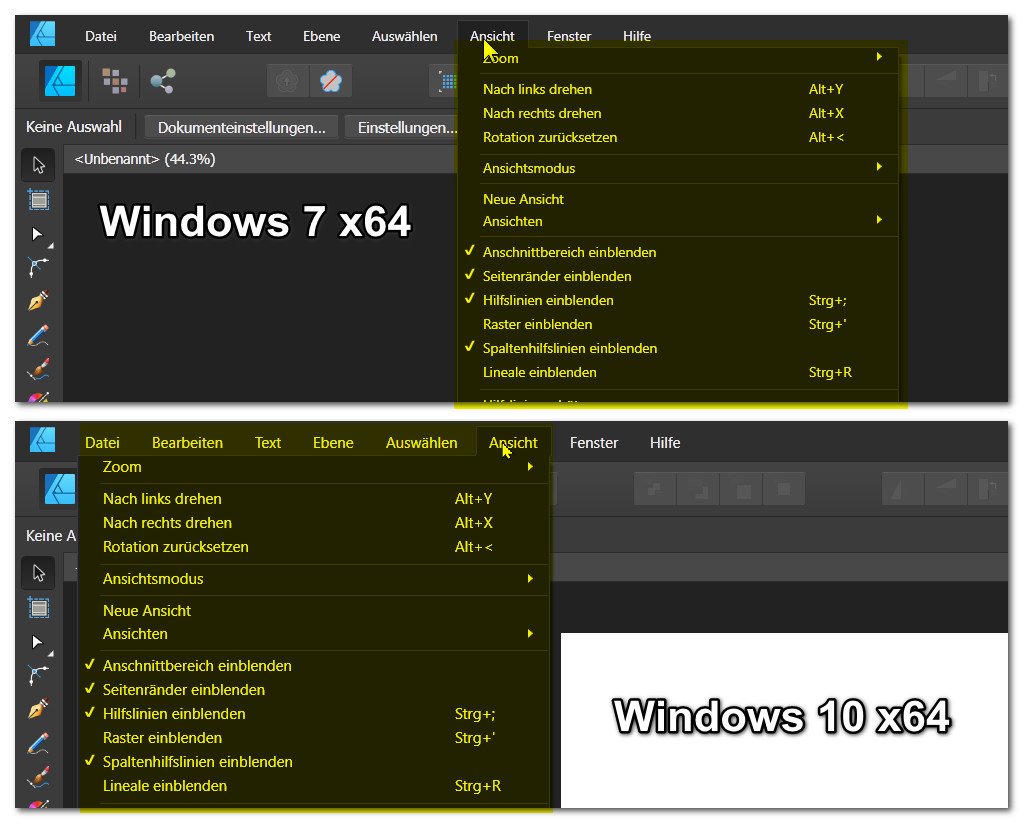This screenshot has height=824, width=1024.
Task: Uncheck Hilfslinien einblenden in Windows 7 menu
Action: tap(678, 300)
